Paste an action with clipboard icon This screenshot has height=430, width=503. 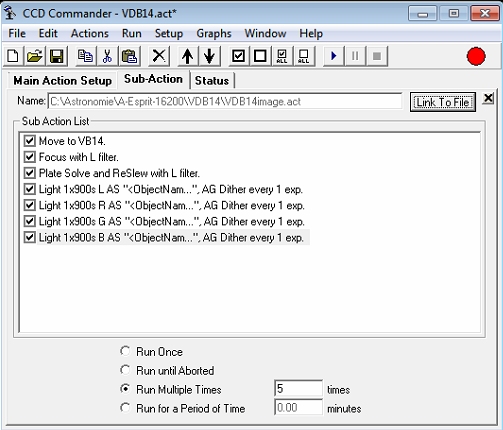[129, 56]
